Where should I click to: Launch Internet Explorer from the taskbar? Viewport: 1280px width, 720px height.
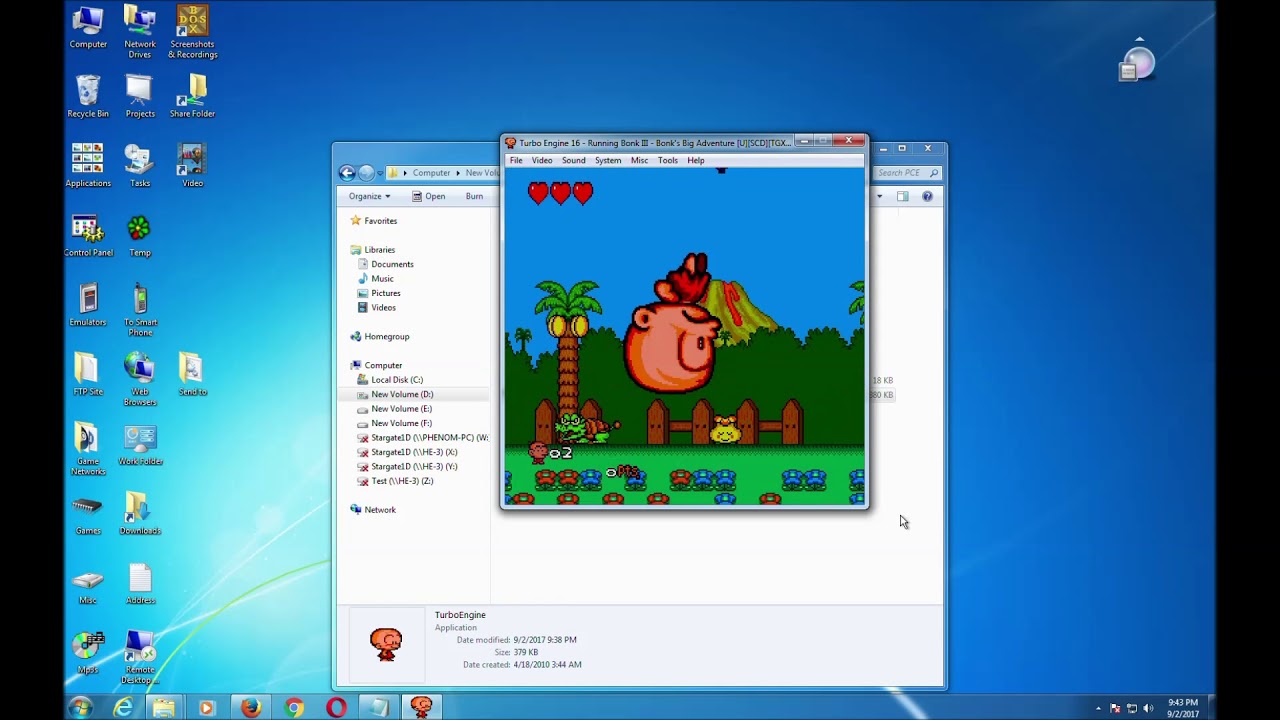[x=123, y=707]
